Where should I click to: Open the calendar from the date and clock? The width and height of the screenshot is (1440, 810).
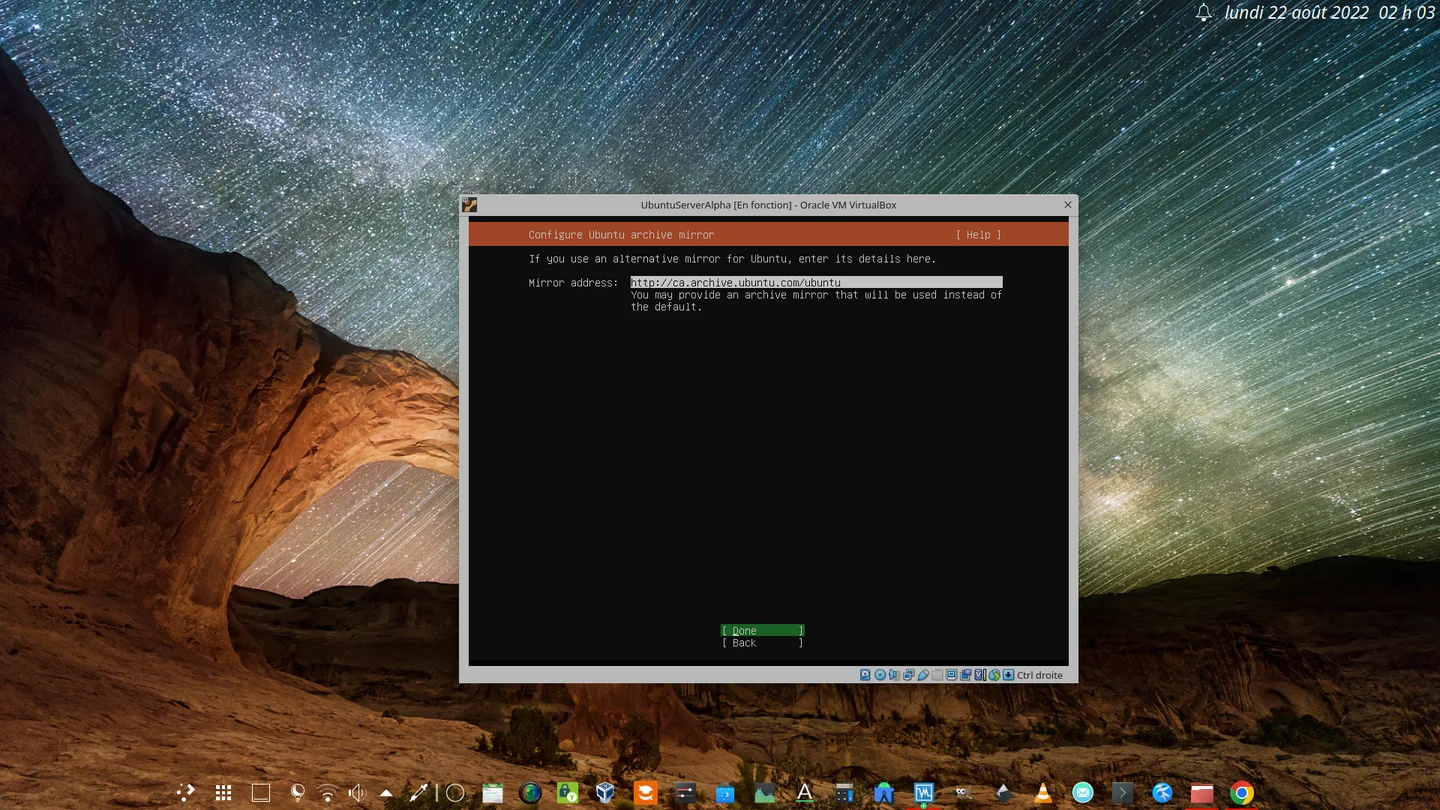click(1329, 13)
